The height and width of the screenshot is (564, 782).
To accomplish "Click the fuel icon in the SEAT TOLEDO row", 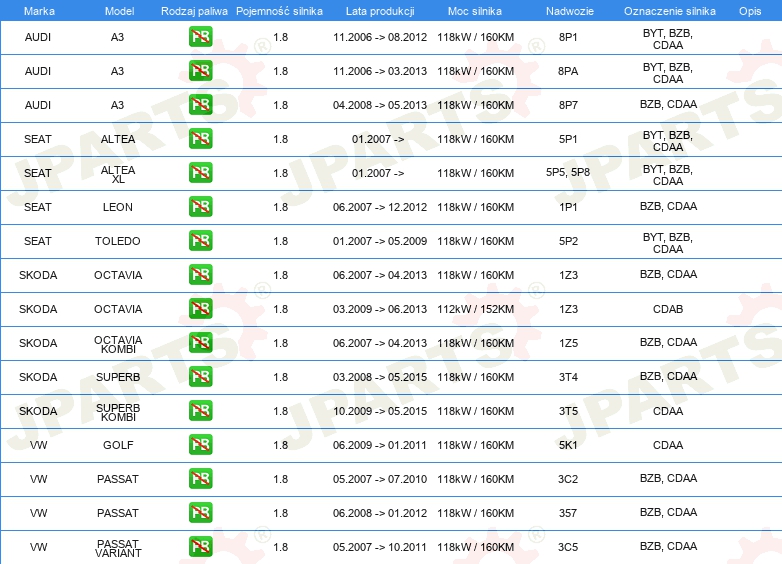I will point(200,241).
